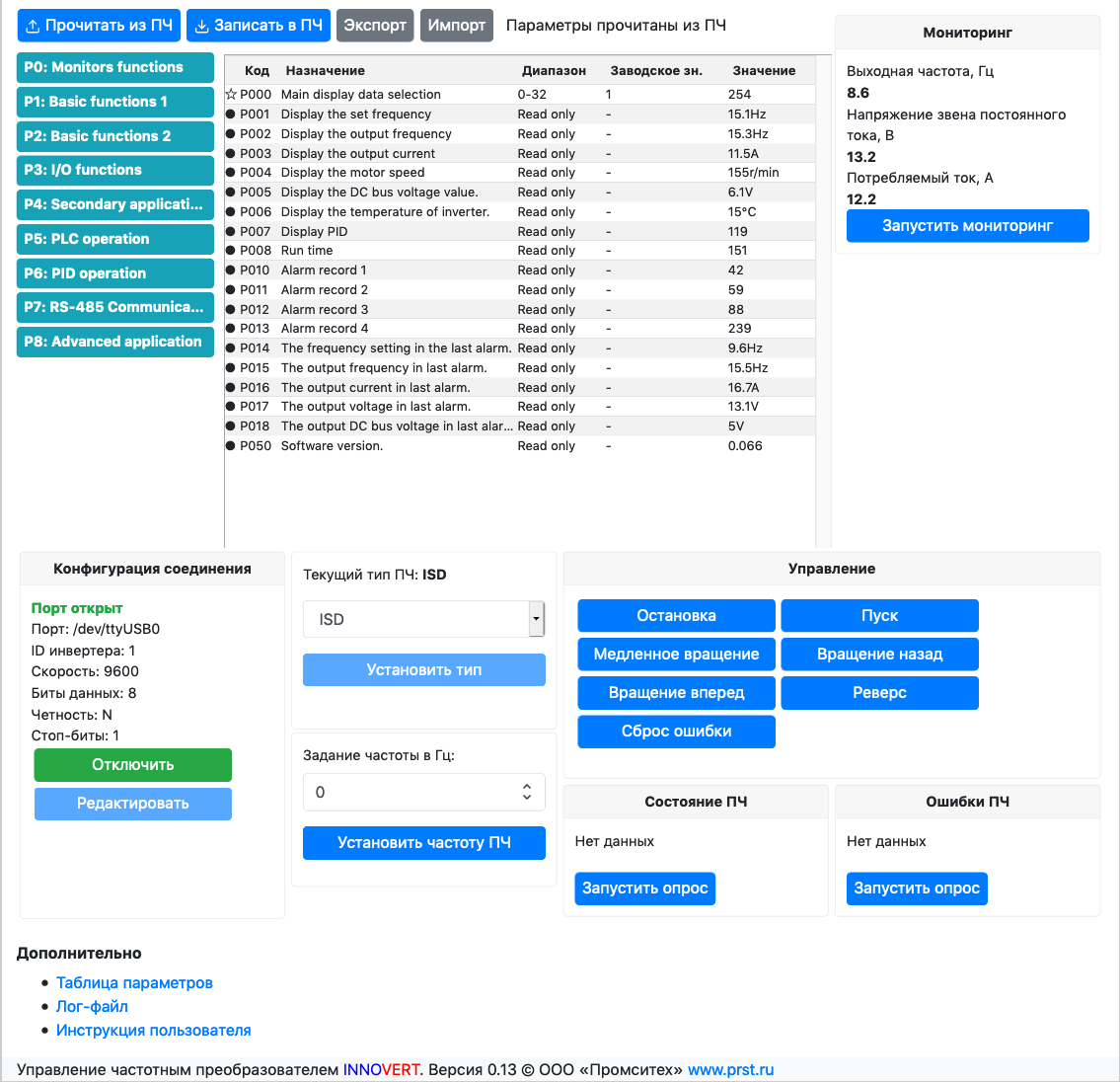
Task: Switch to P3: I/O functions group
Action: [115, 170]
